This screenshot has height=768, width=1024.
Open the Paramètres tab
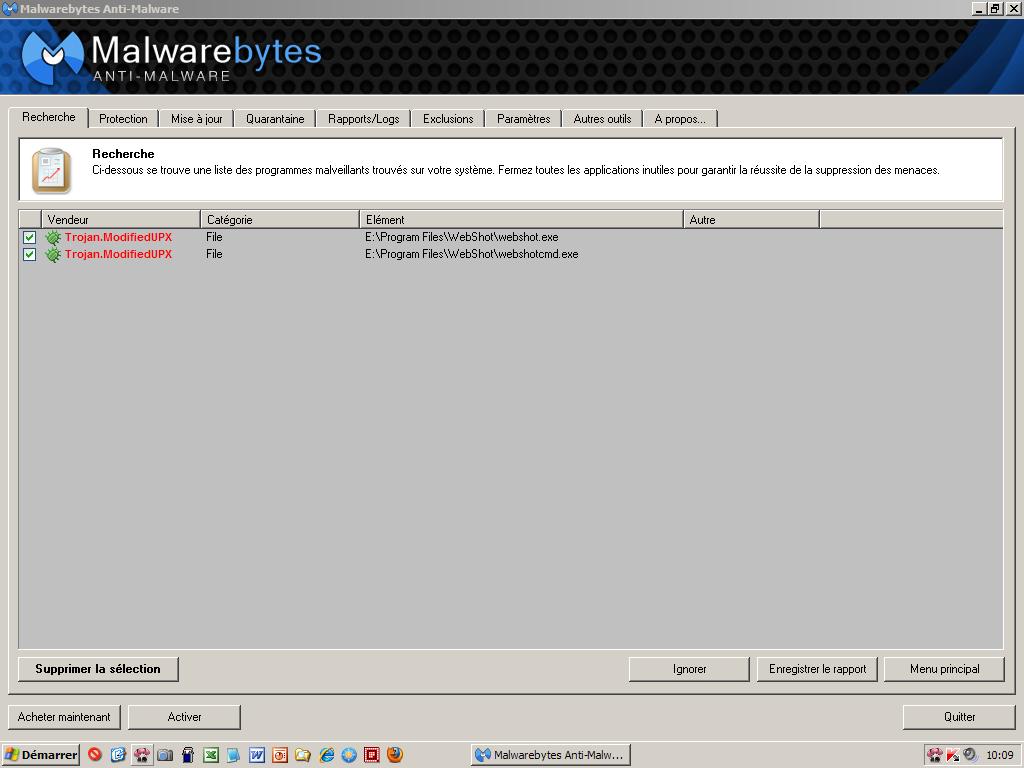[524, 119]
